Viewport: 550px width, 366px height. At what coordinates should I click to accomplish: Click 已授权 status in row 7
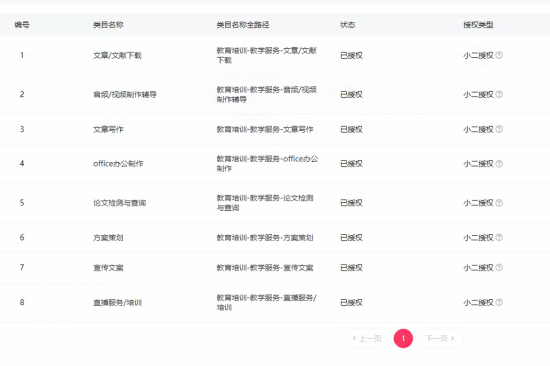351,268
